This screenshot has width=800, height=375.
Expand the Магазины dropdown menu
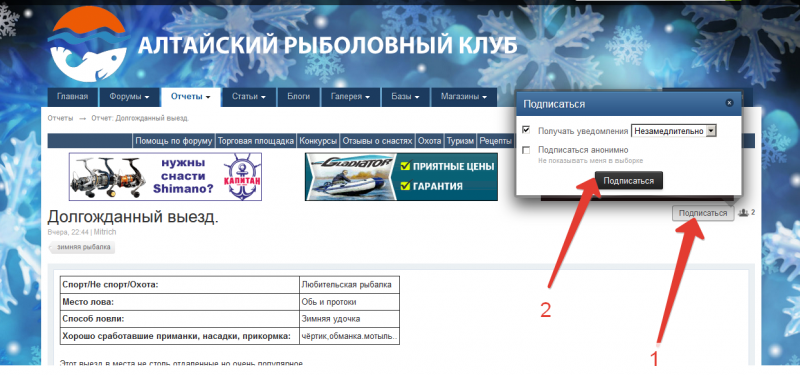coord(464,97)
